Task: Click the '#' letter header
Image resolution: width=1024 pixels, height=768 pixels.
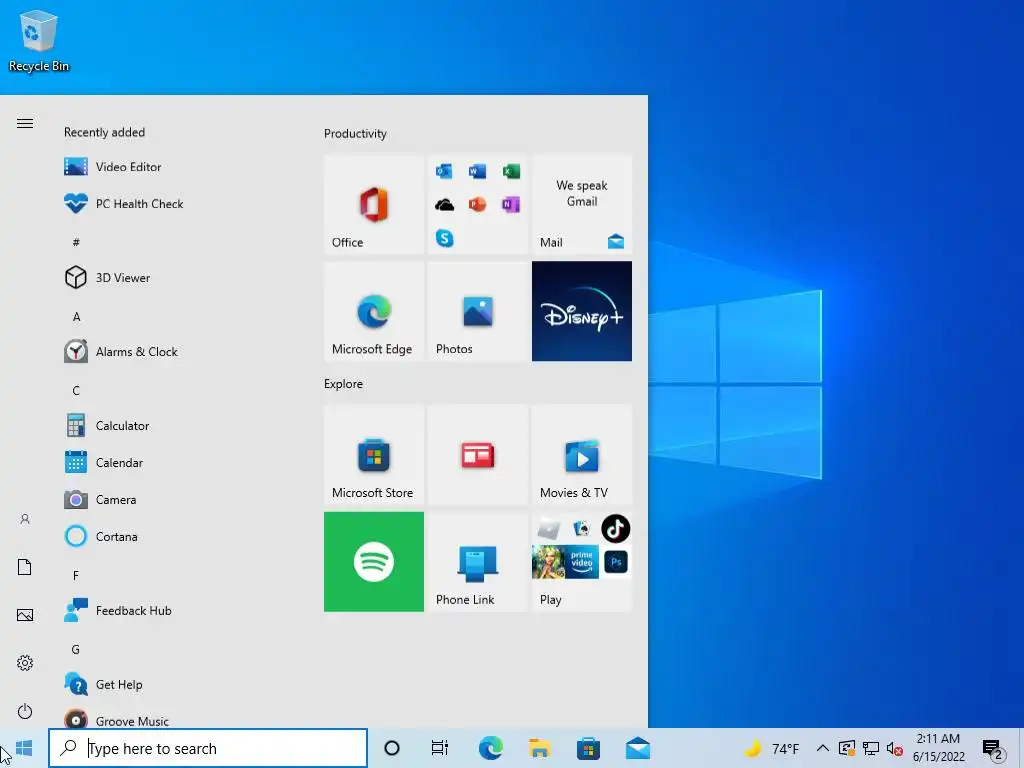Action: click(x=76, y=242)
